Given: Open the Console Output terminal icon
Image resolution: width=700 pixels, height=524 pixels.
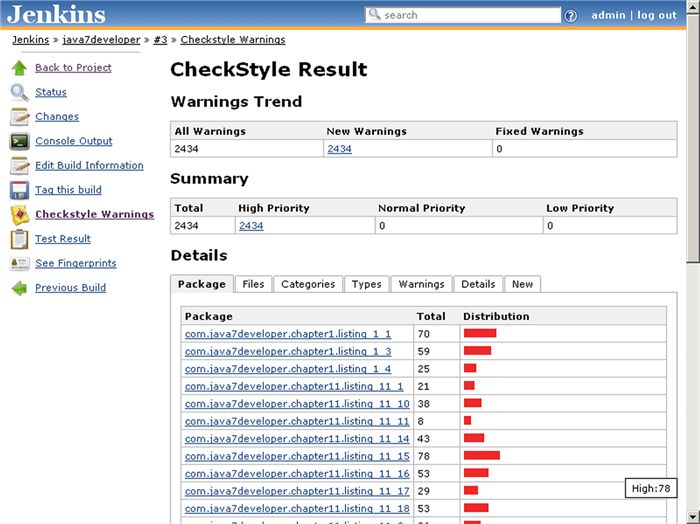Looking at the screenshot, I should [19, 141].
